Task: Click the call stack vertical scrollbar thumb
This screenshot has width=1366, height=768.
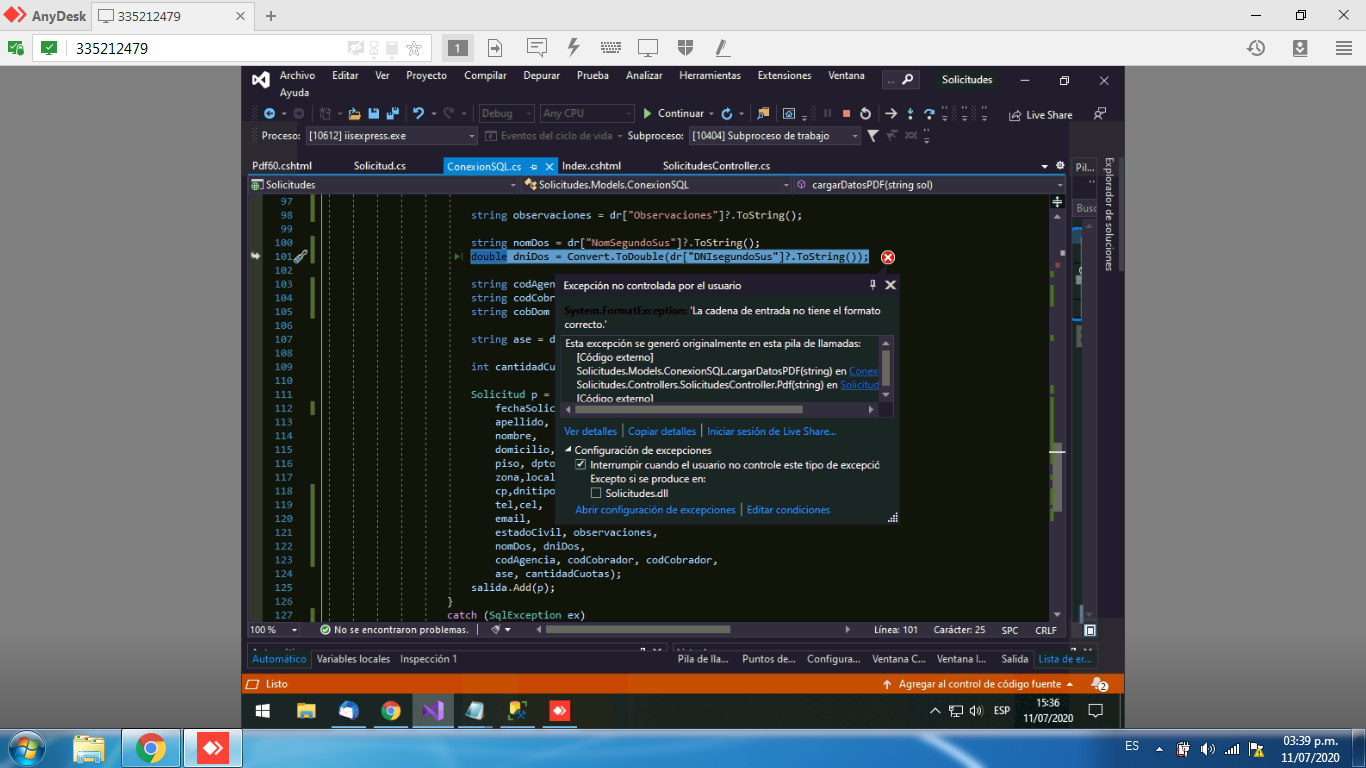Action: [x=885, y=367]
